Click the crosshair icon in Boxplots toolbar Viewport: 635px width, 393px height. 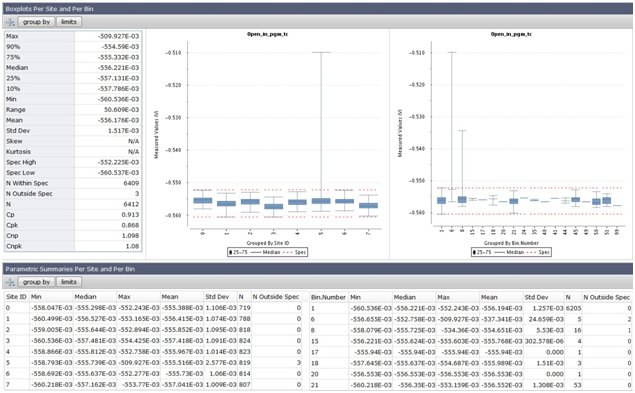pyautogui.click(x=11, y=22)
